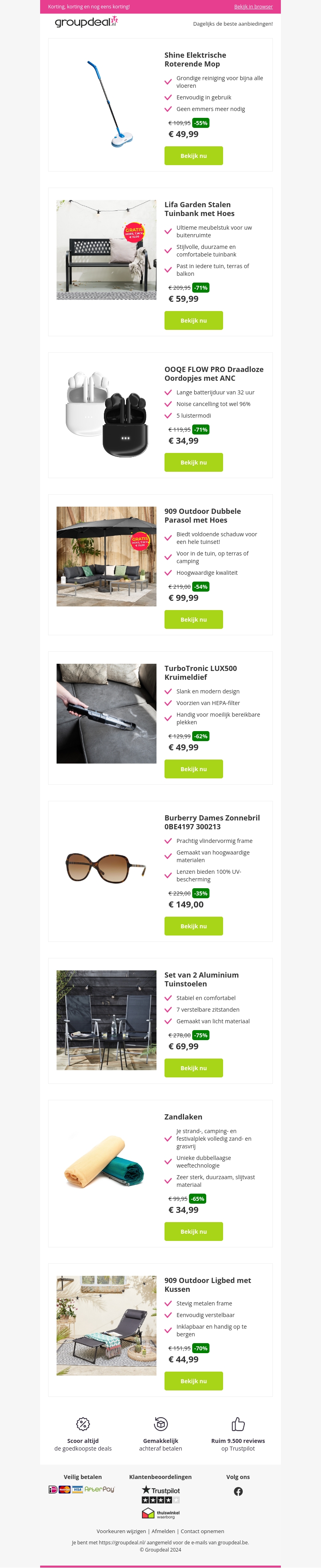The width and height of the screenshot is (321, 1568).
Task: Click 'Bekijk nu' under Burberry Dames Zonnebril
Action: pyautogui.click(x=194, y=926)
